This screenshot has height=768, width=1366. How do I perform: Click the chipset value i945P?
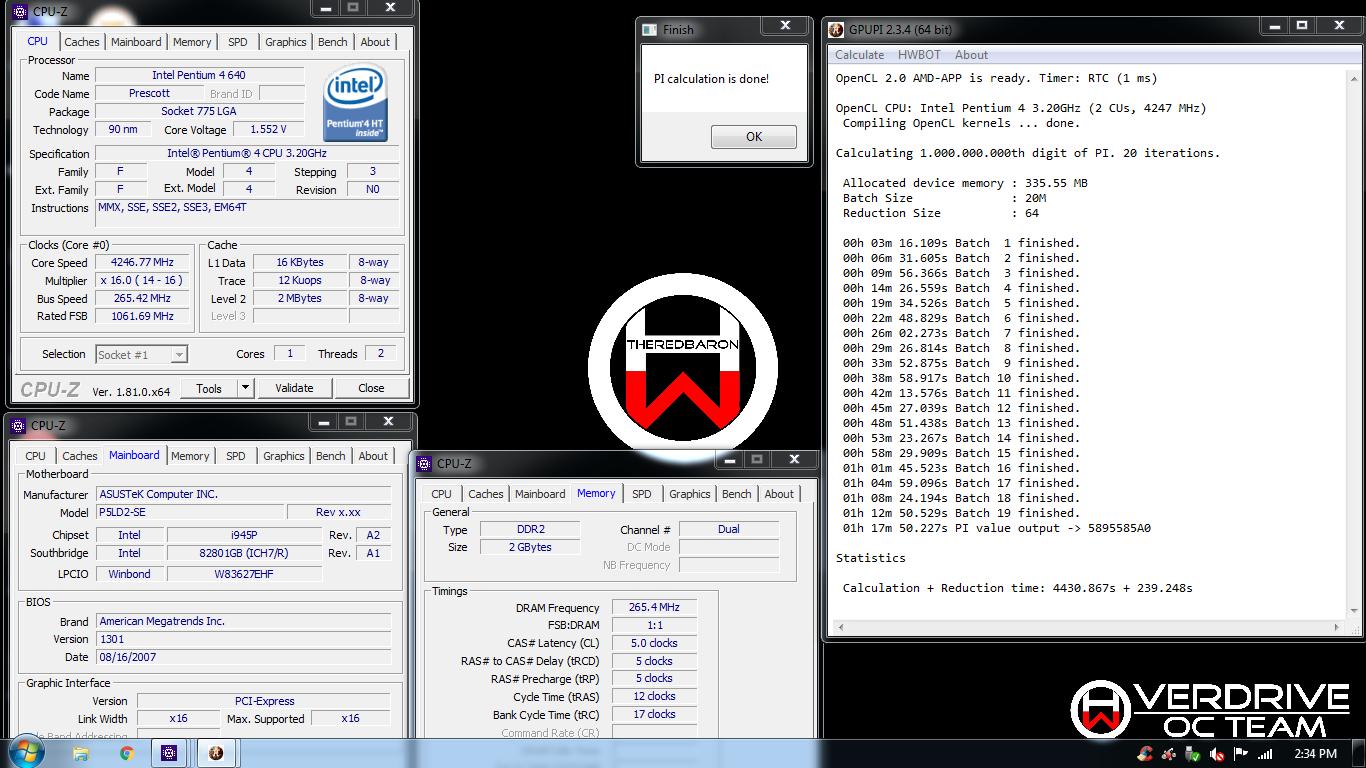(x=243, y=535)
